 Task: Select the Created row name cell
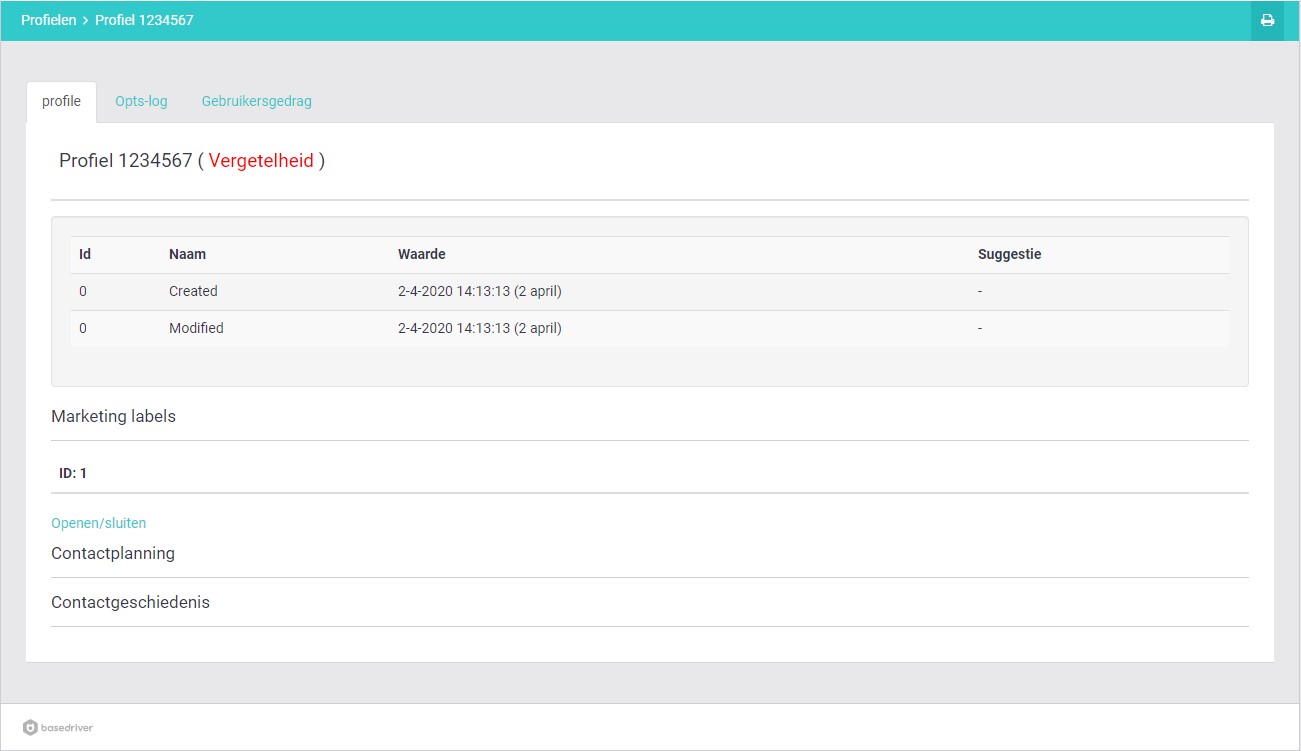193,292
